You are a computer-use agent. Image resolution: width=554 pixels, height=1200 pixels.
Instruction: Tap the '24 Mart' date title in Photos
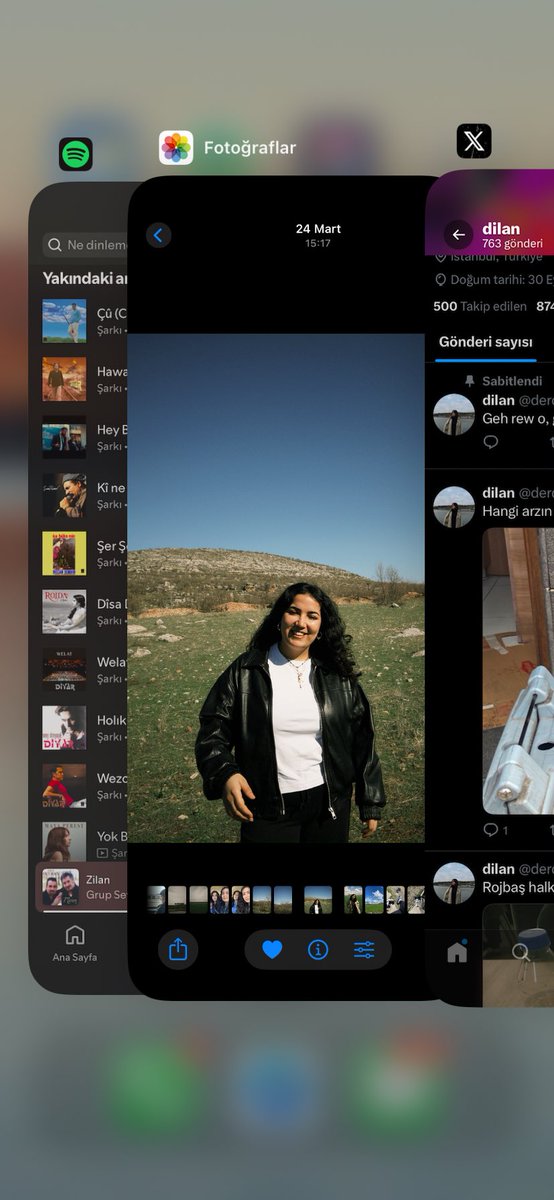(x=318, y=228)
